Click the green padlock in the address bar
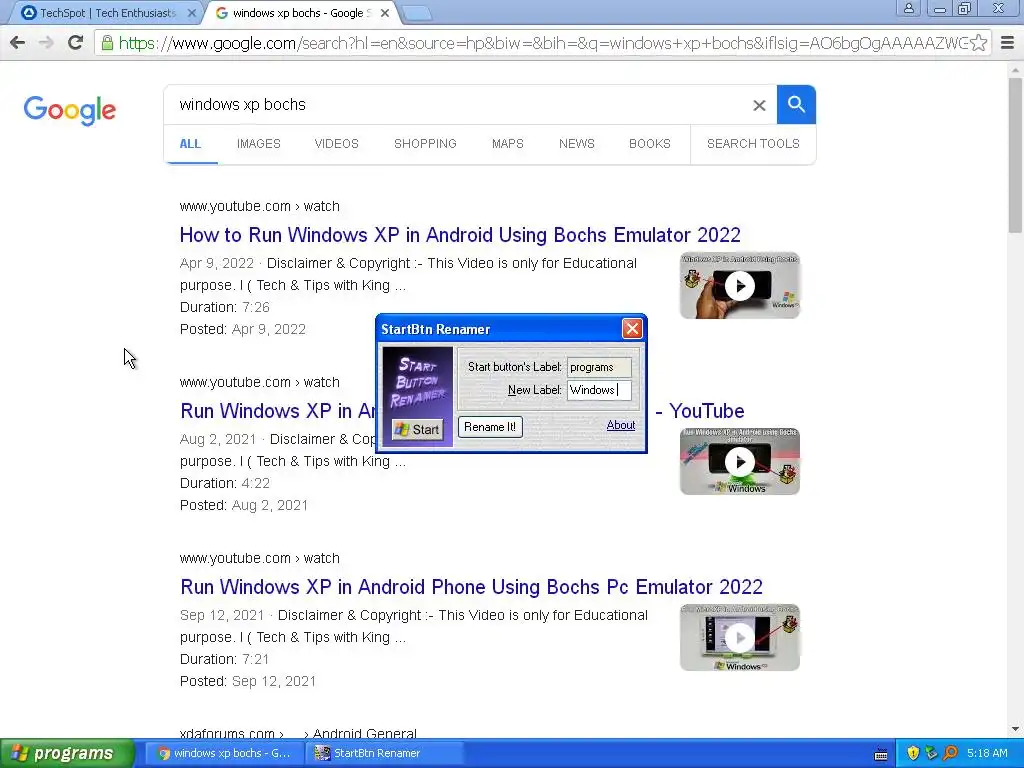This screenshot has height=768, width=1024. 107,43
